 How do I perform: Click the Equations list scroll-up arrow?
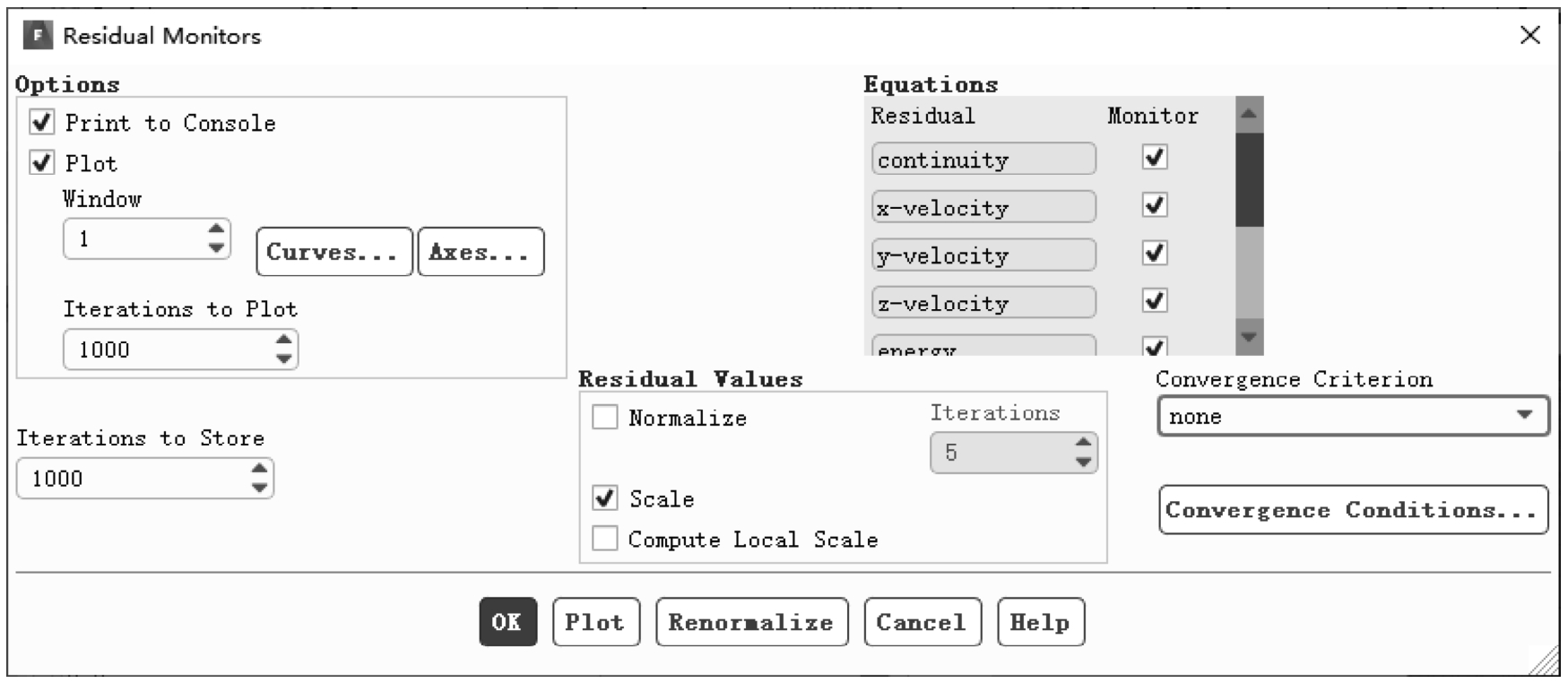coord(1249,114)
